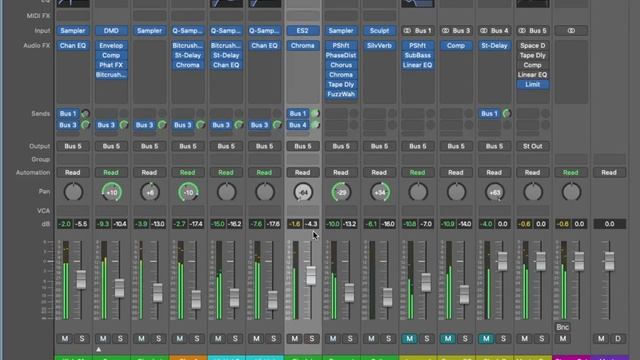Click the master channel volume fader
This screenshot has width=640, height=360.
pyautogui.click(x=609, y=261)
